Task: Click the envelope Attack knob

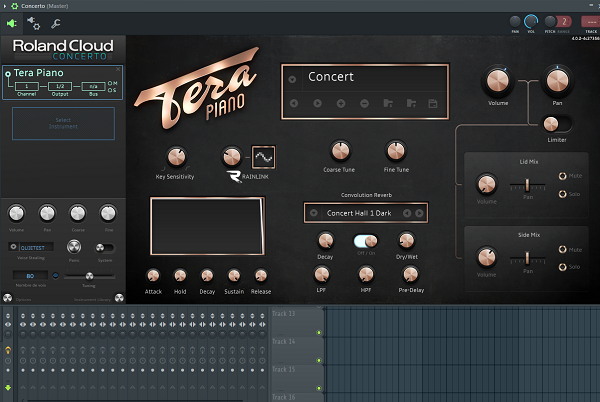Action: point(153,276)
